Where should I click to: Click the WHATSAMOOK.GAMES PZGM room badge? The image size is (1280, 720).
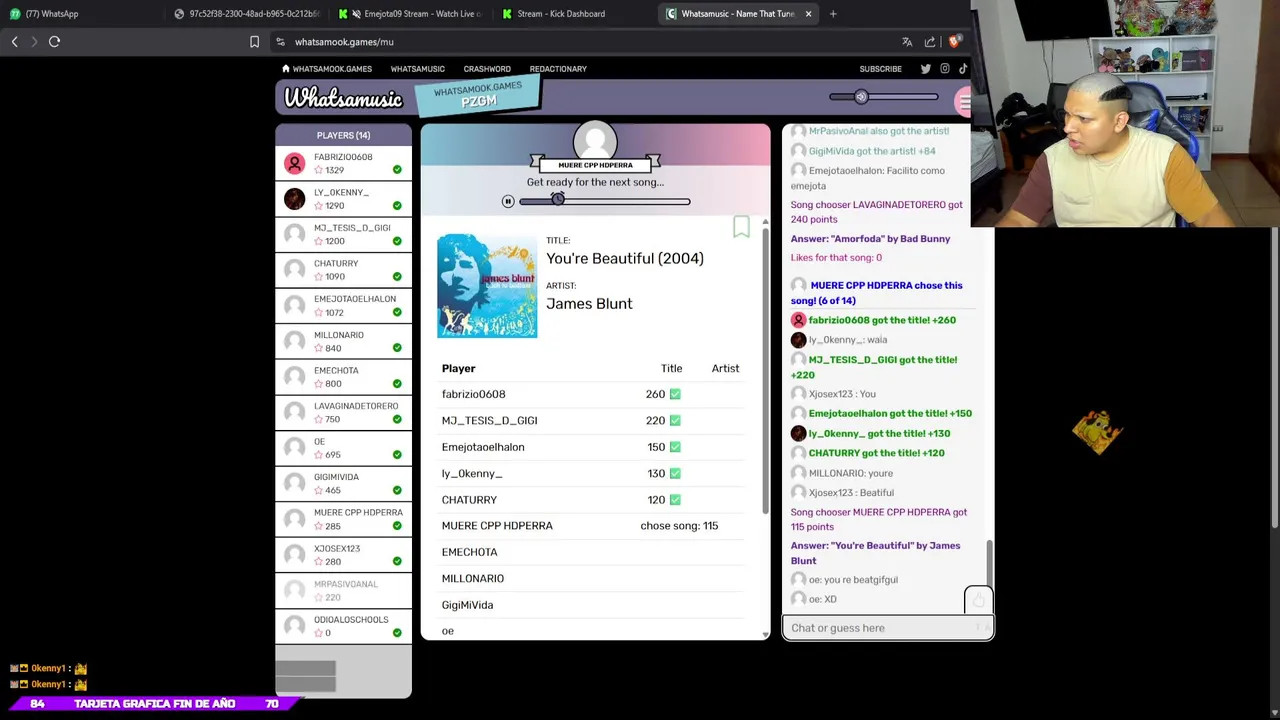coord(478,96)
